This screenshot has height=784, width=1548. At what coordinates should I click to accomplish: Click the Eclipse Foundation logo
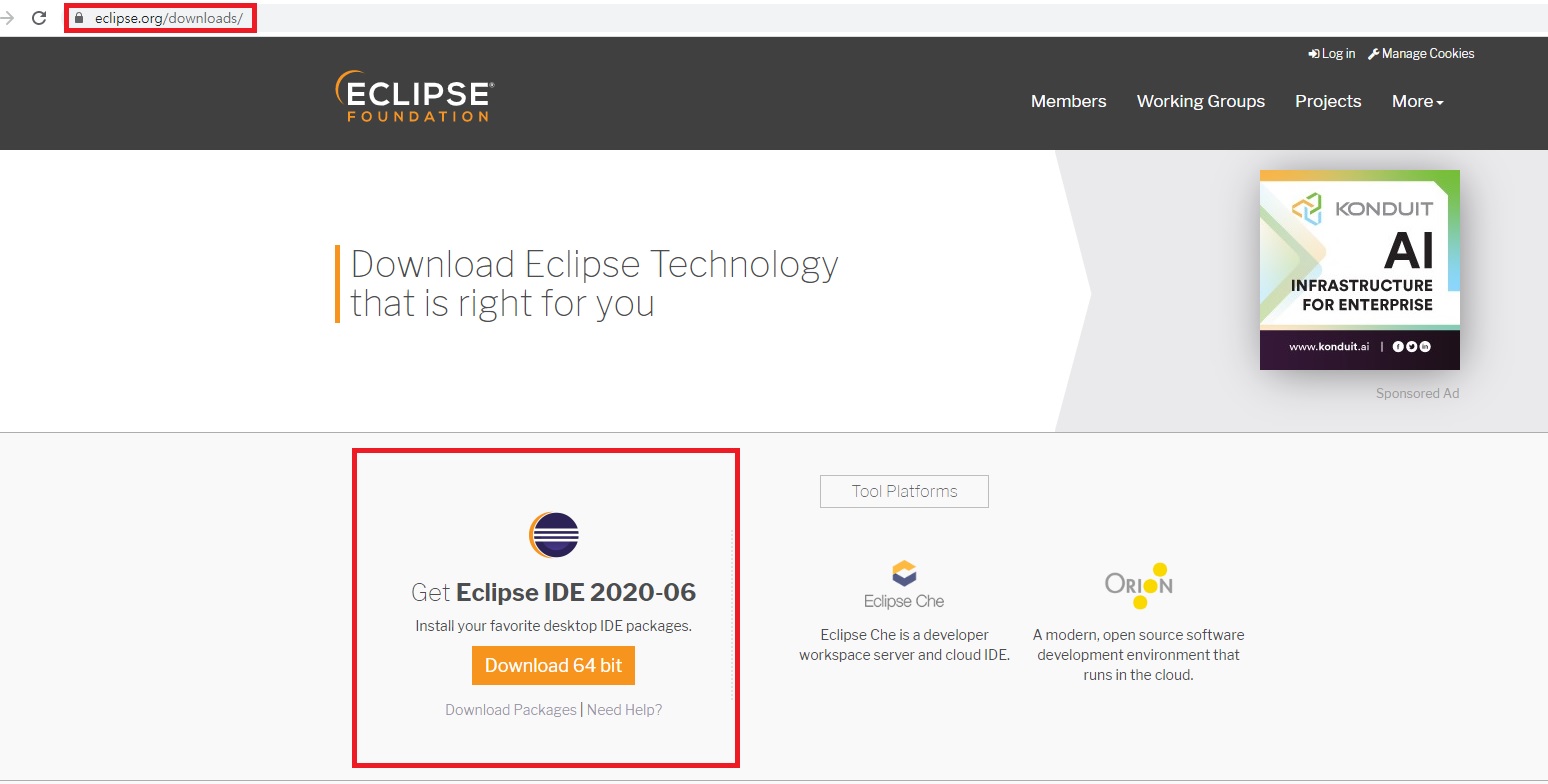(414, 96)
